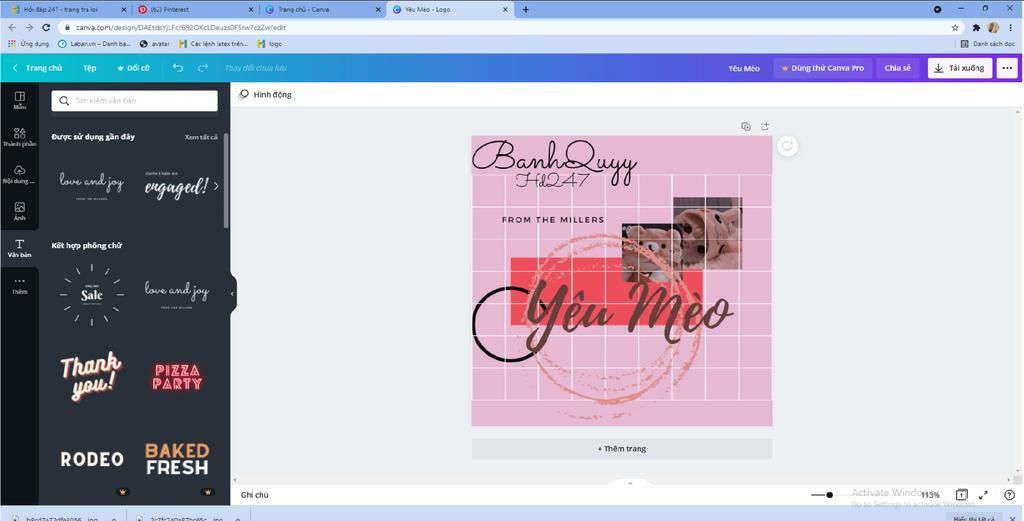Screen dimensions: 1024x521
Task: Select the Văn bản text panel
Action: (x=20, y=248)
